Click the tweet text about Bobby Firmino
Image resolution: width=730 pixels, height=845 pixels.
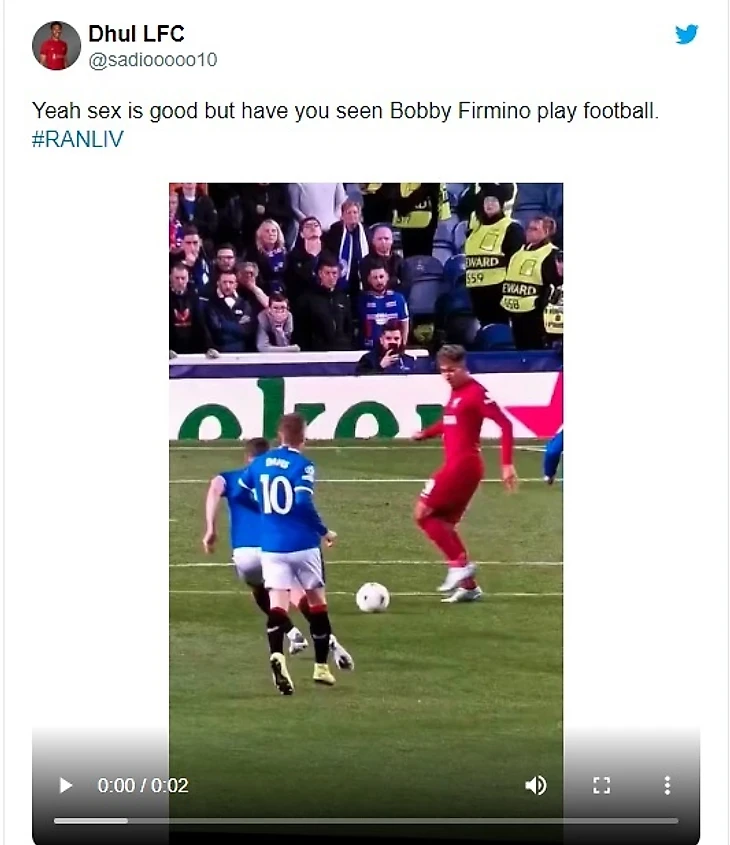[x=345, y=110]
